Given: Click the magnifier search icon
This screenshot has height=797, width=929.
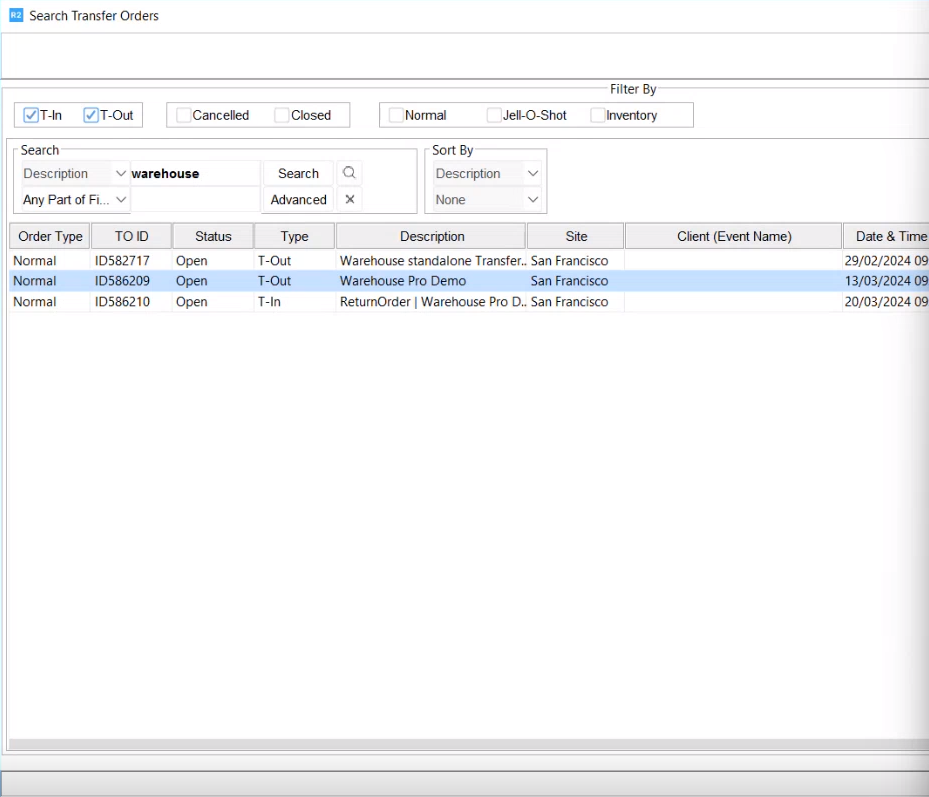Looking at the screenshot, I should pyautogui.click(x=349, y=173).
